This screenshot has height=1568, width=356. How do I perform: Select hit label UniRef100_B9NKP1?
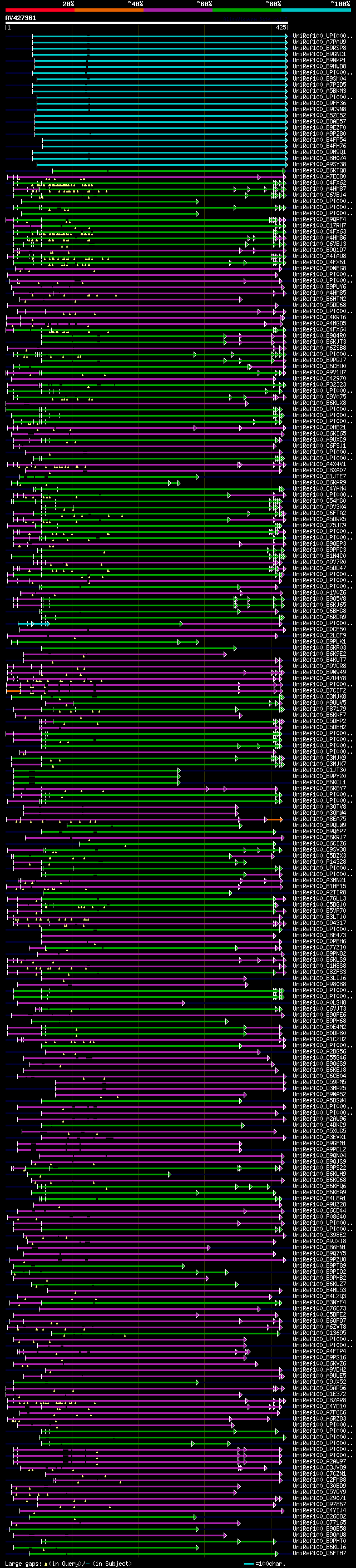tap(319, 61)
